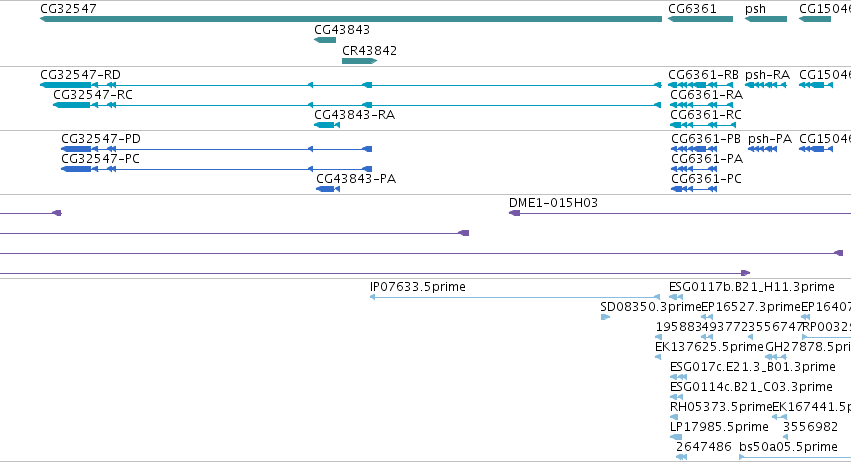Open EST IP07633.5prime

[x=515, y=297]
